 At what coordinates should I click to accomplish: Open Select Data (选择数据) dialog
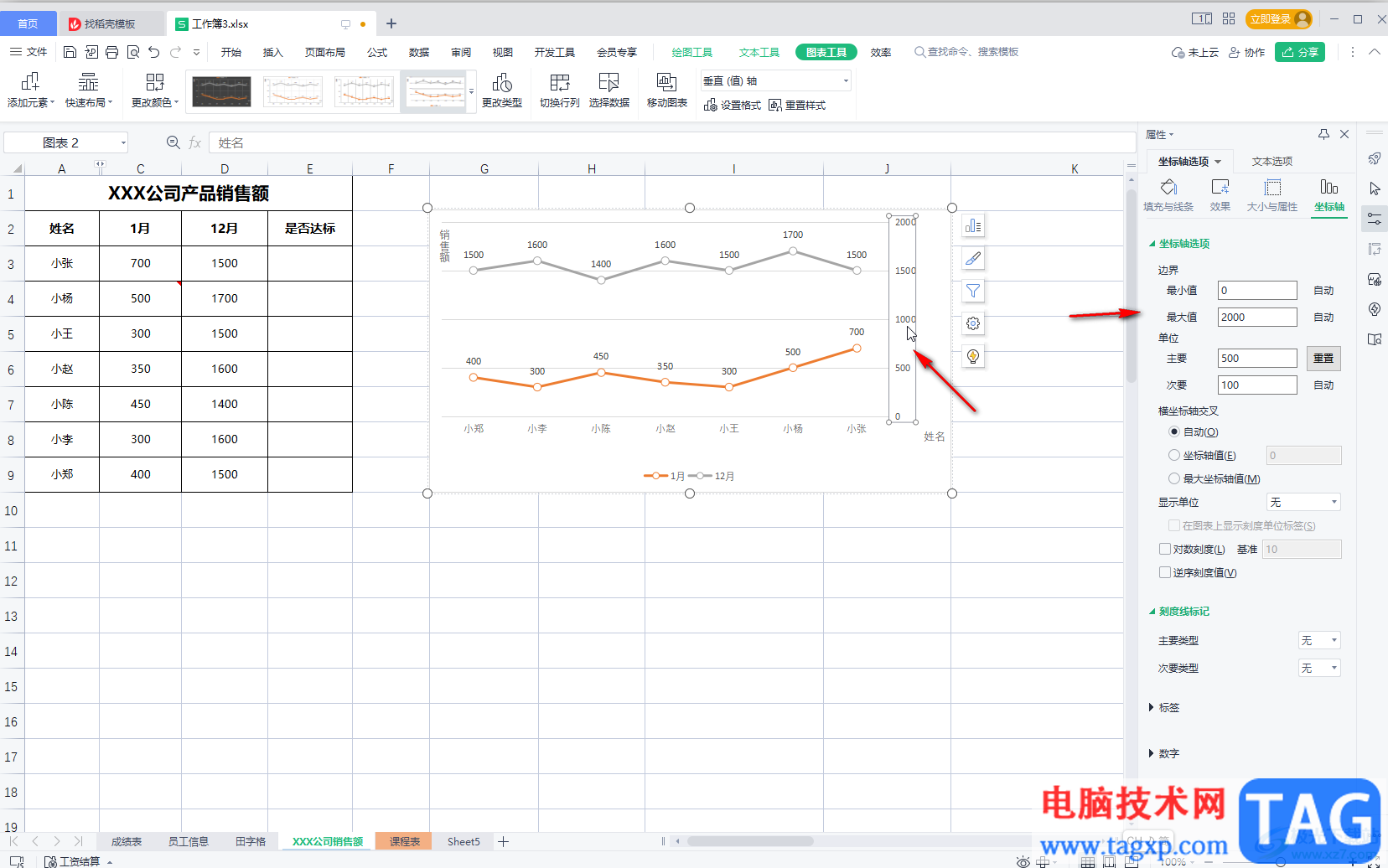click(609, 90)
